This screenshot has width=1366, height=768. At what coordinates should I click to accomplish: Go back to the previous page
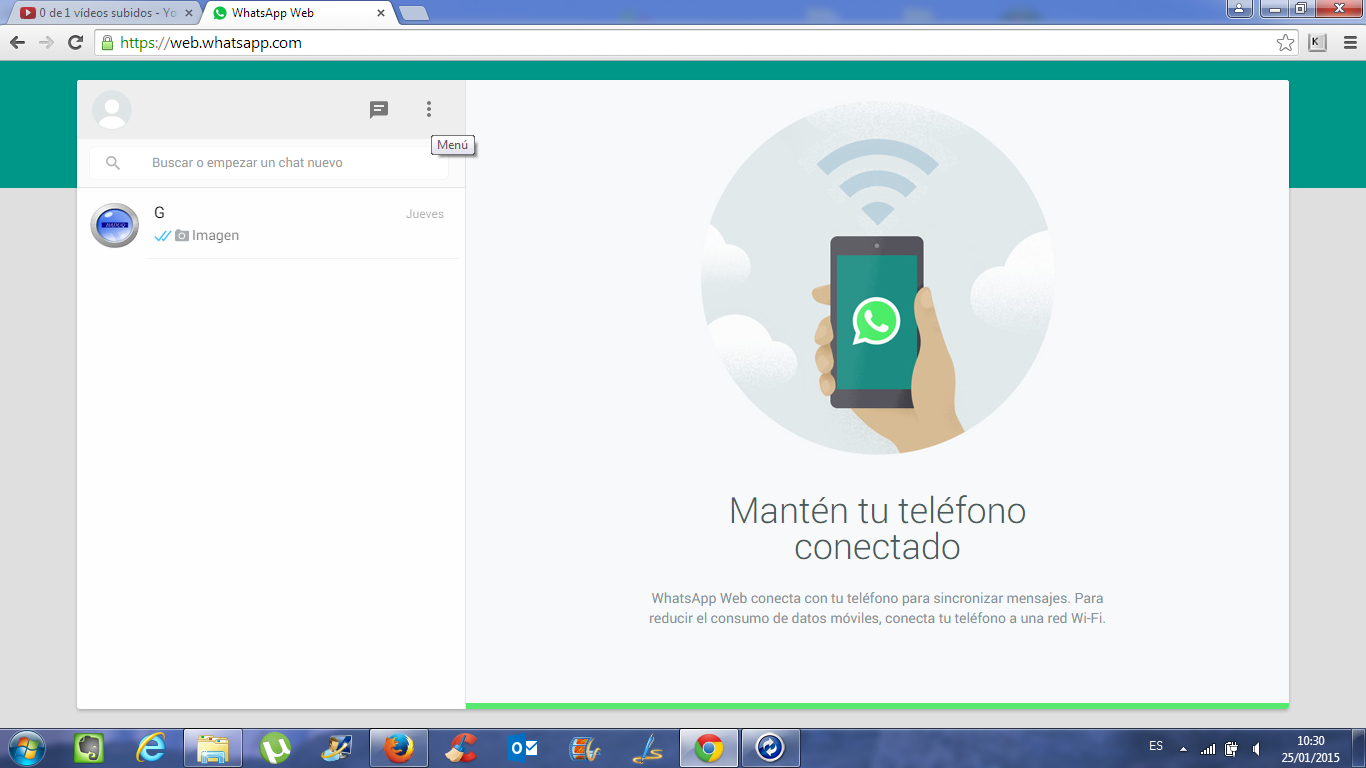pyautogui.click(x=17, y=42)
